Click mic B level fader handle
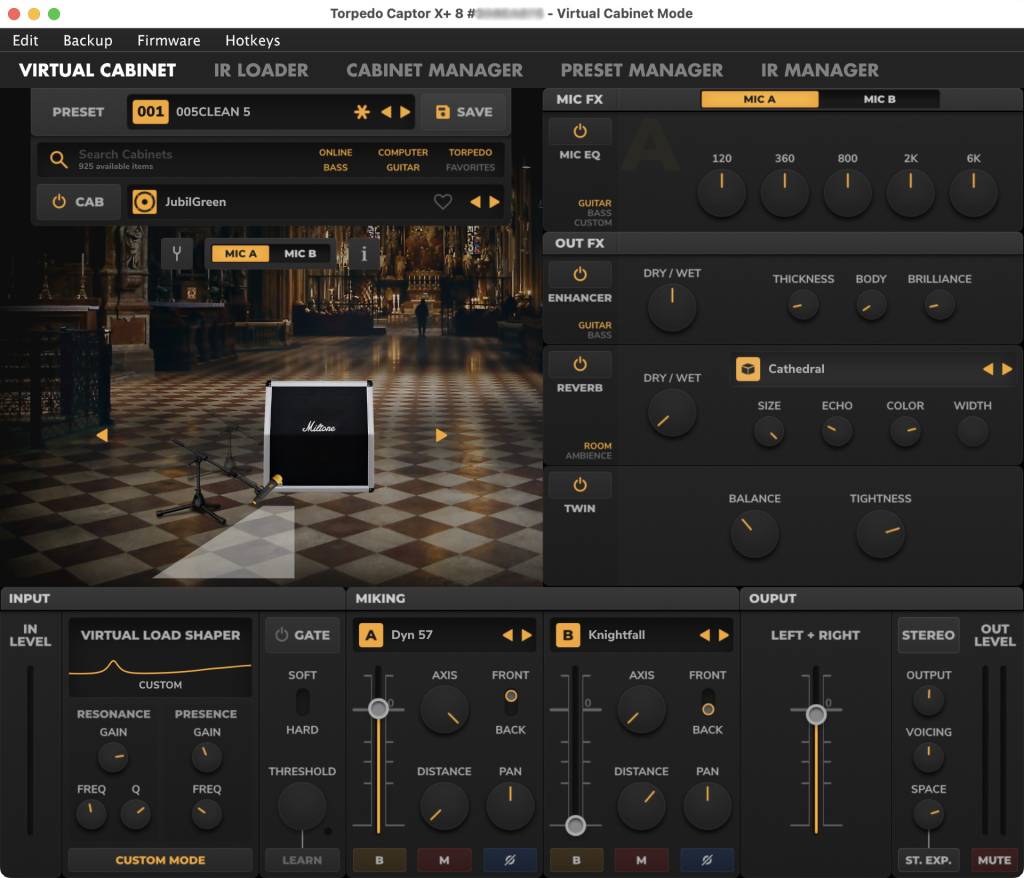Viewport: 1024px width, 878px height. coord(575,825)
